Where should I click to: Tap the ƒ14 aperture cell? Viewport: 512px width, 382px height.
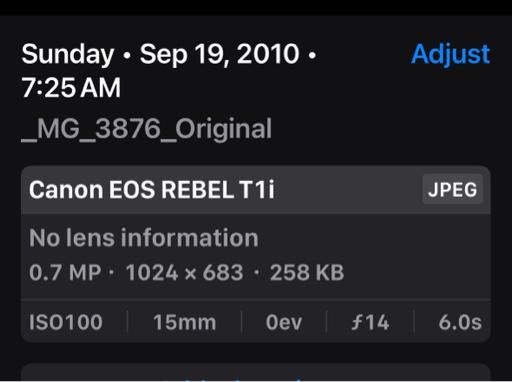pos(370,322)
